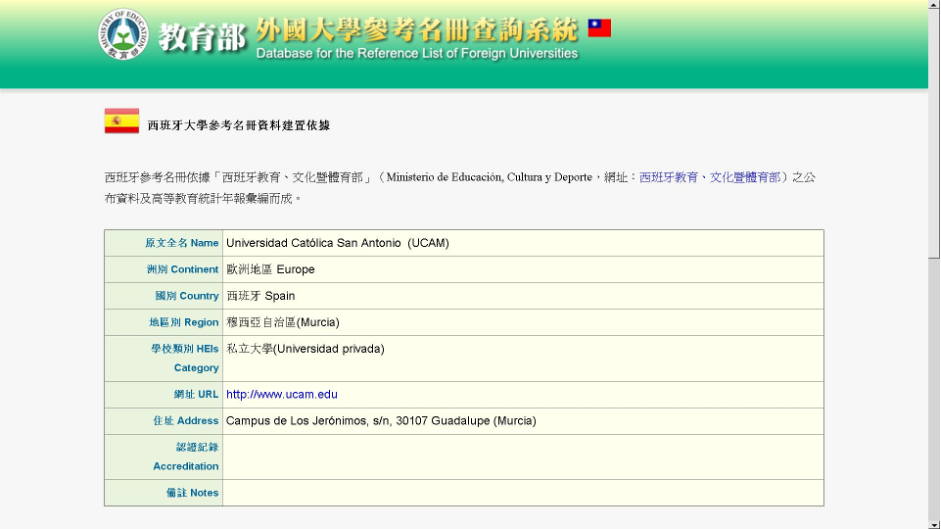Viewport: 941px width, 529px height.
Task: Click the Ministry of Education round logo
Action: coord(123,34)
